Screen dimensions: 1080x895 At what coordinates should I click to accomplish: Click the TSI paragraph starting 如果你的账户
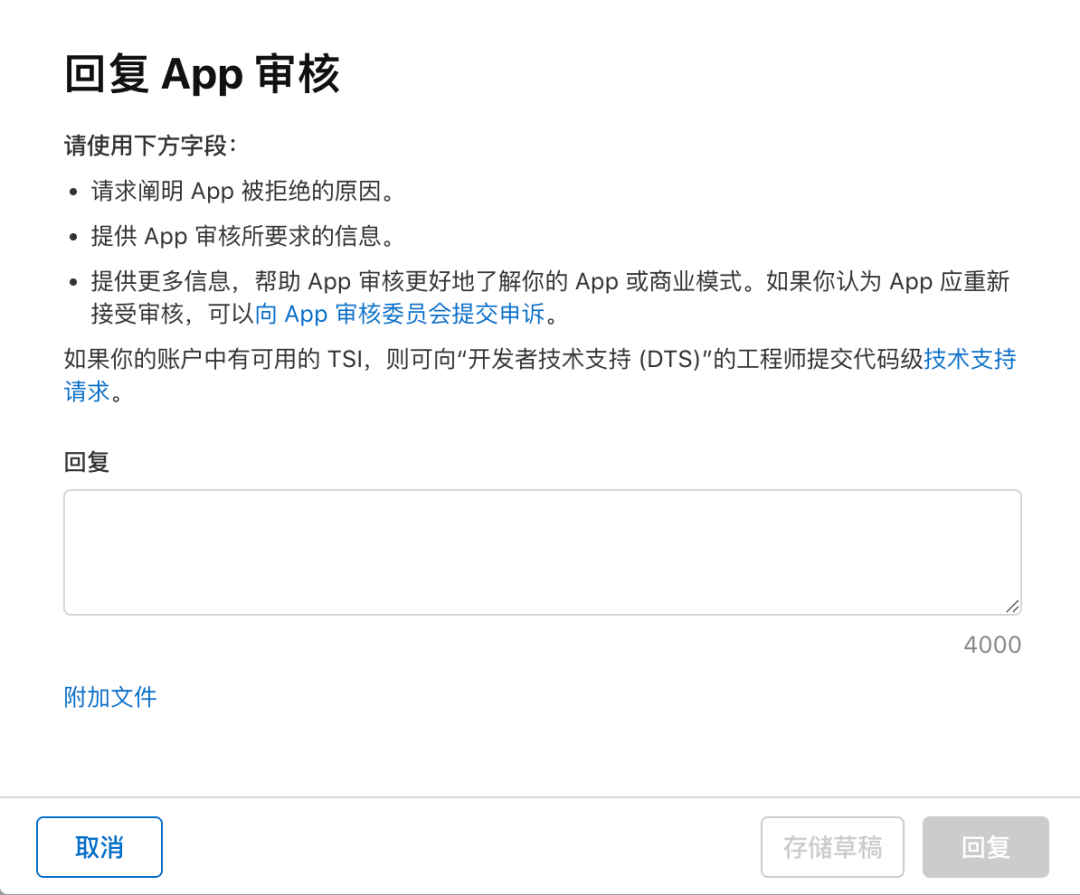click(540, 375)
